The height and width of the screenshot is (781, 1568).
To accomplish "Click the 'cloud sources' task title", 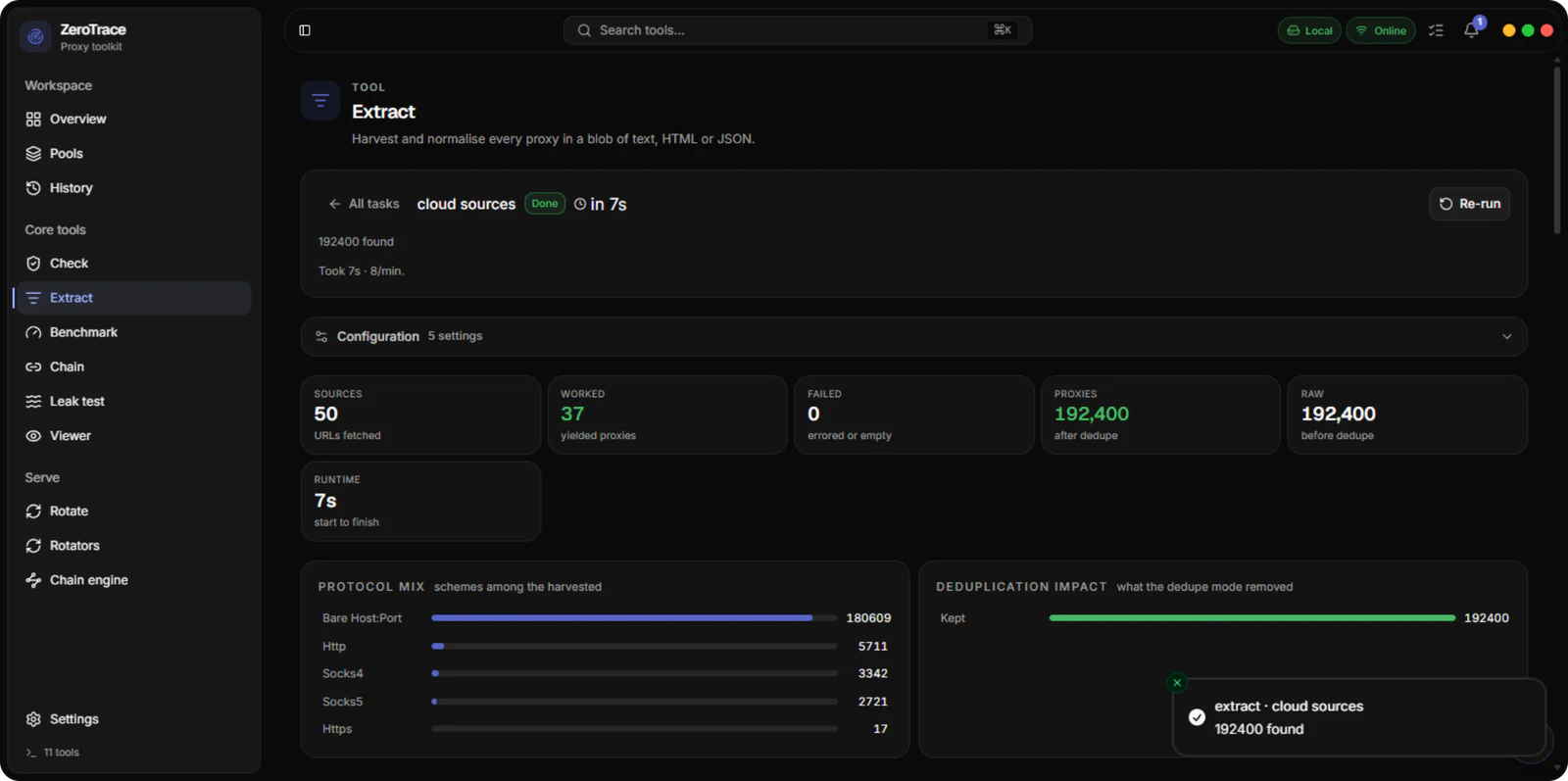I will [x=466, y=204].
